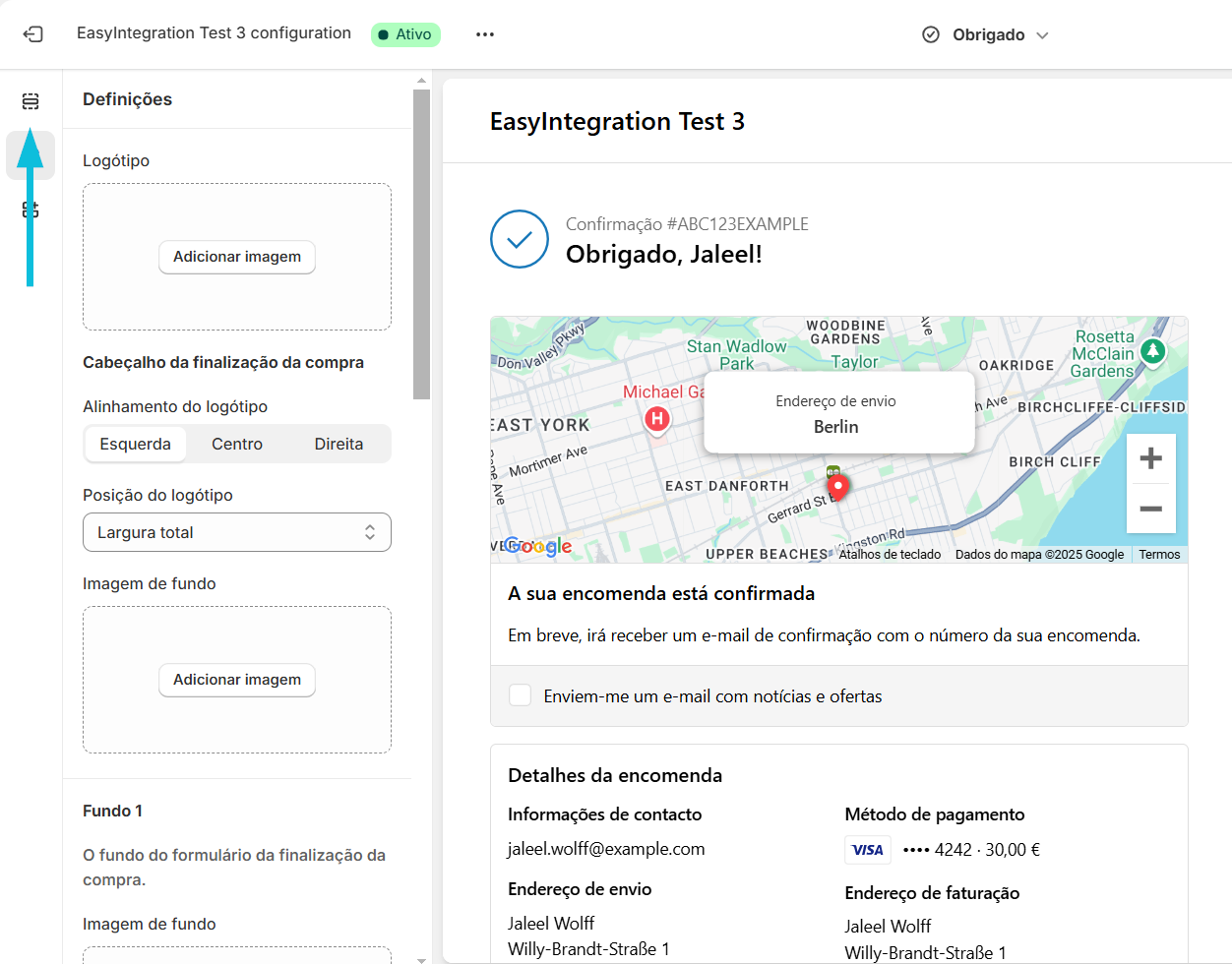Open the Atalhos de teclado map link
This screenshot has height=964, width=1232.
[891, 555]
